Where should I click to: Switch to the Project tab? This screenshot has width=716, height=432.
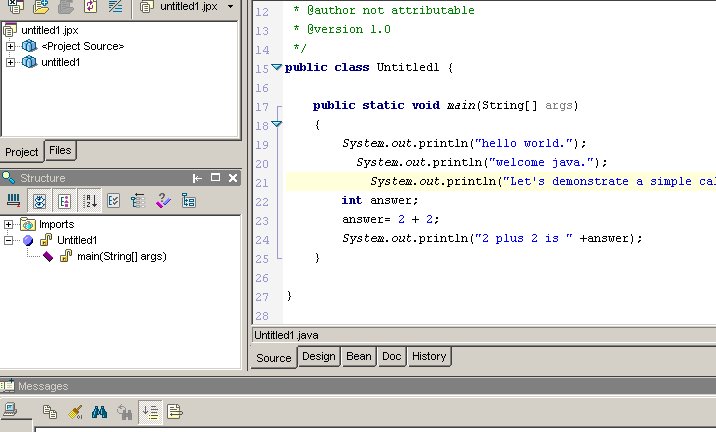[x=22, y=152]
